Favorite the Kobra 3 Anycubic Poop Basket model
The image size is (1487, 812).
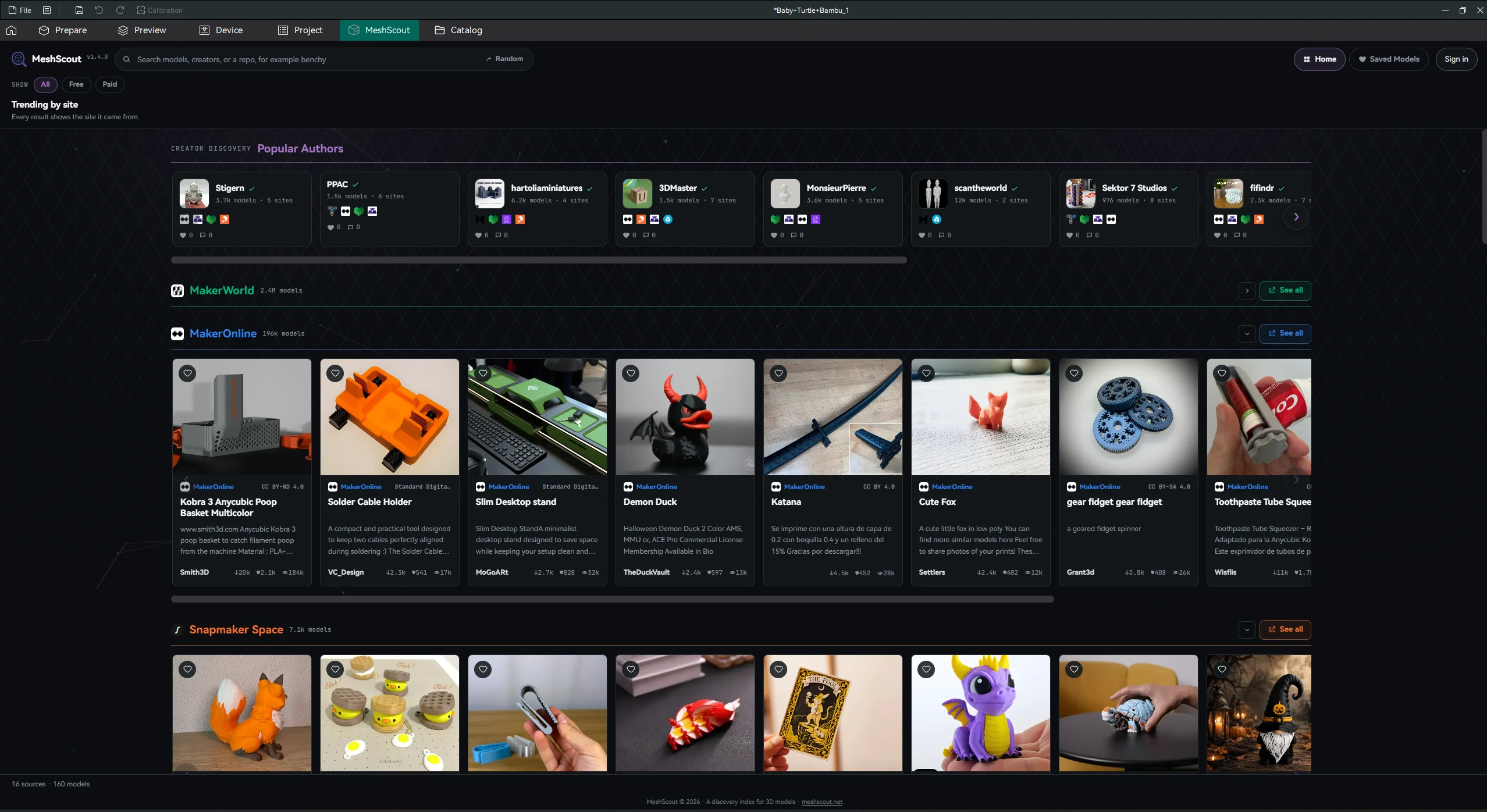tap(187, 373)
